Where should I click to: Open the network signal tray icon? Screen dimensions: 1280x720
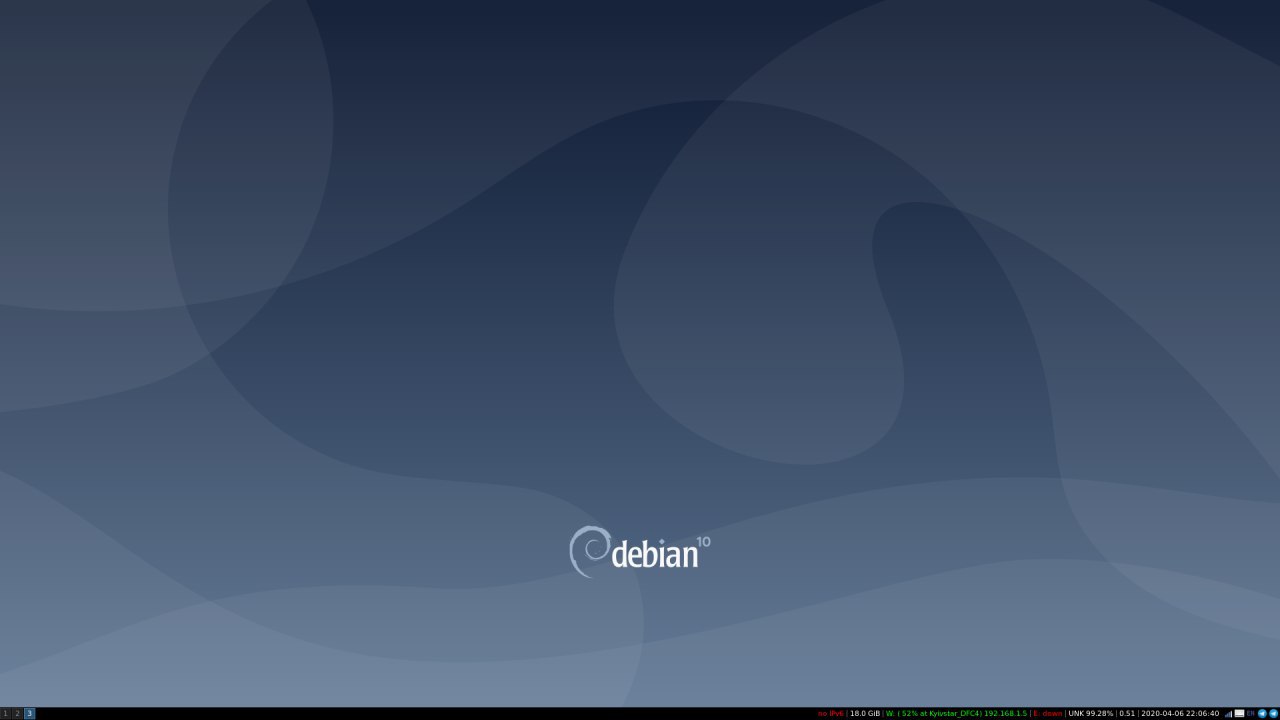(1228, 714)
